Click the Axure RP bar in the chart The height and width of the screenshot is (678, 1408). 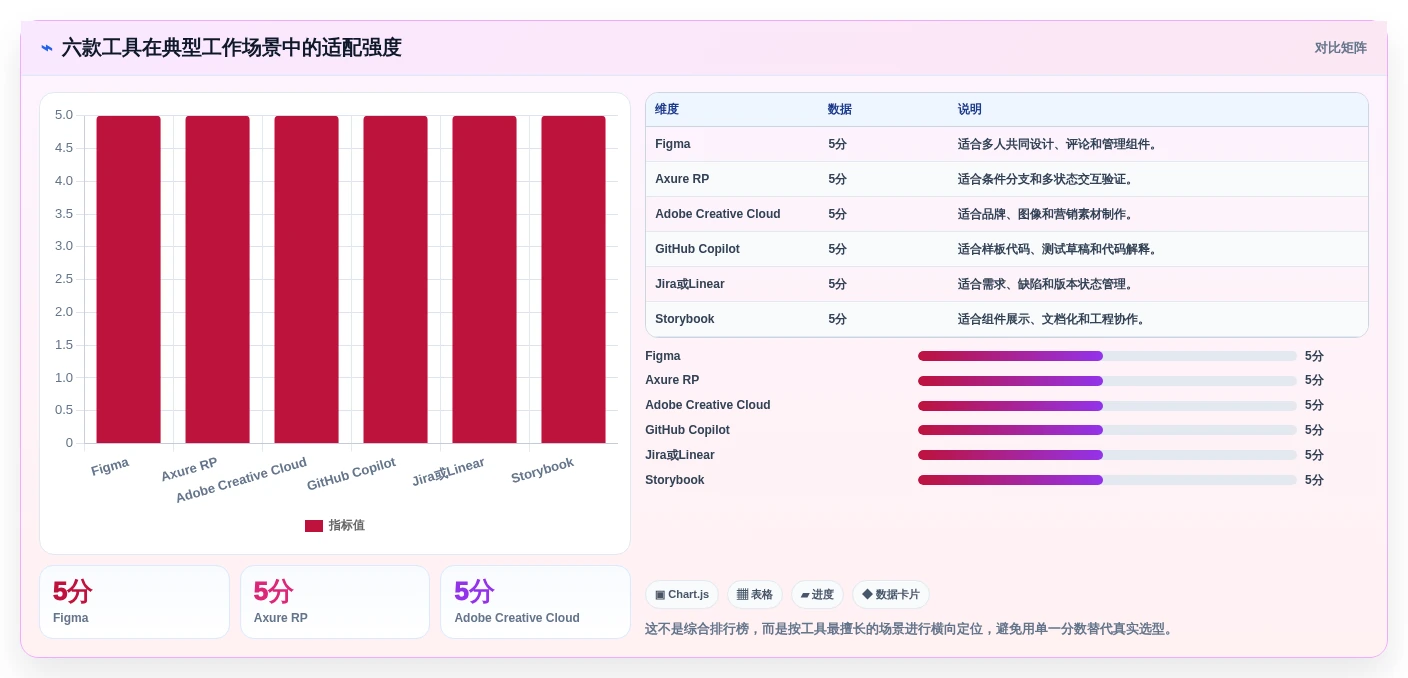click(217, 279)
